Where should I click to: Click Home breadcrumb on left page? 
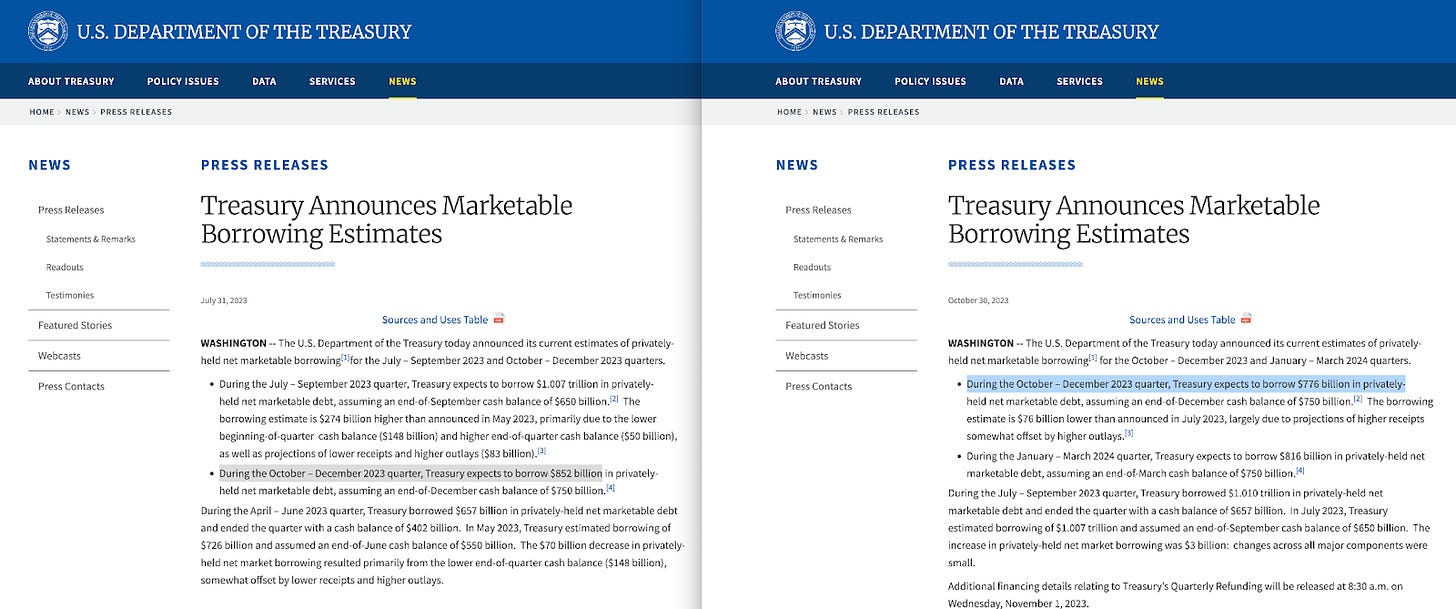(42, 112)
